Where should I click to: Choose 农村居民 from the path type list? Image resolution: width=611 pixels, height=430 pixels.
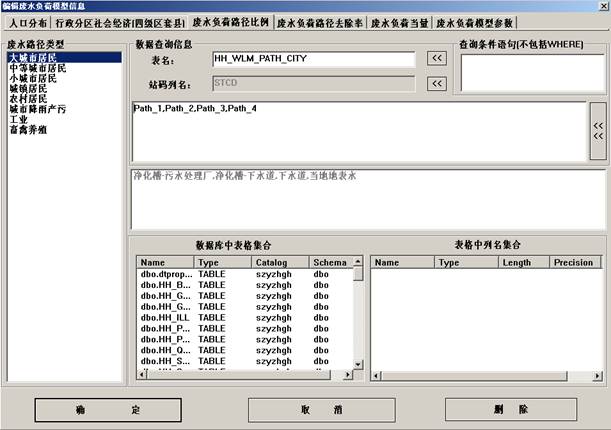coord(30,98)
